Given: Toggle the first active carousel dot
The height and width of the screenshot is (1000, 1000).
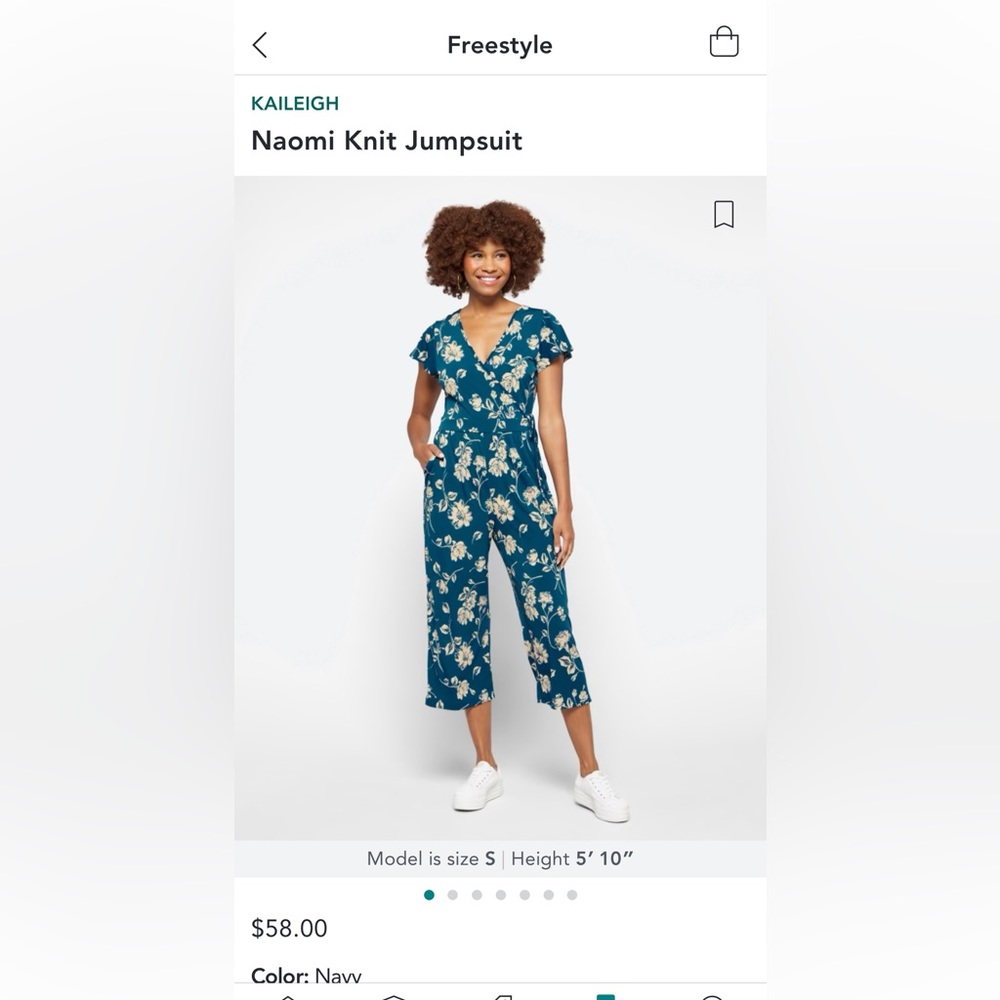Looking at the screenshot, I should [x=429, y=895].
